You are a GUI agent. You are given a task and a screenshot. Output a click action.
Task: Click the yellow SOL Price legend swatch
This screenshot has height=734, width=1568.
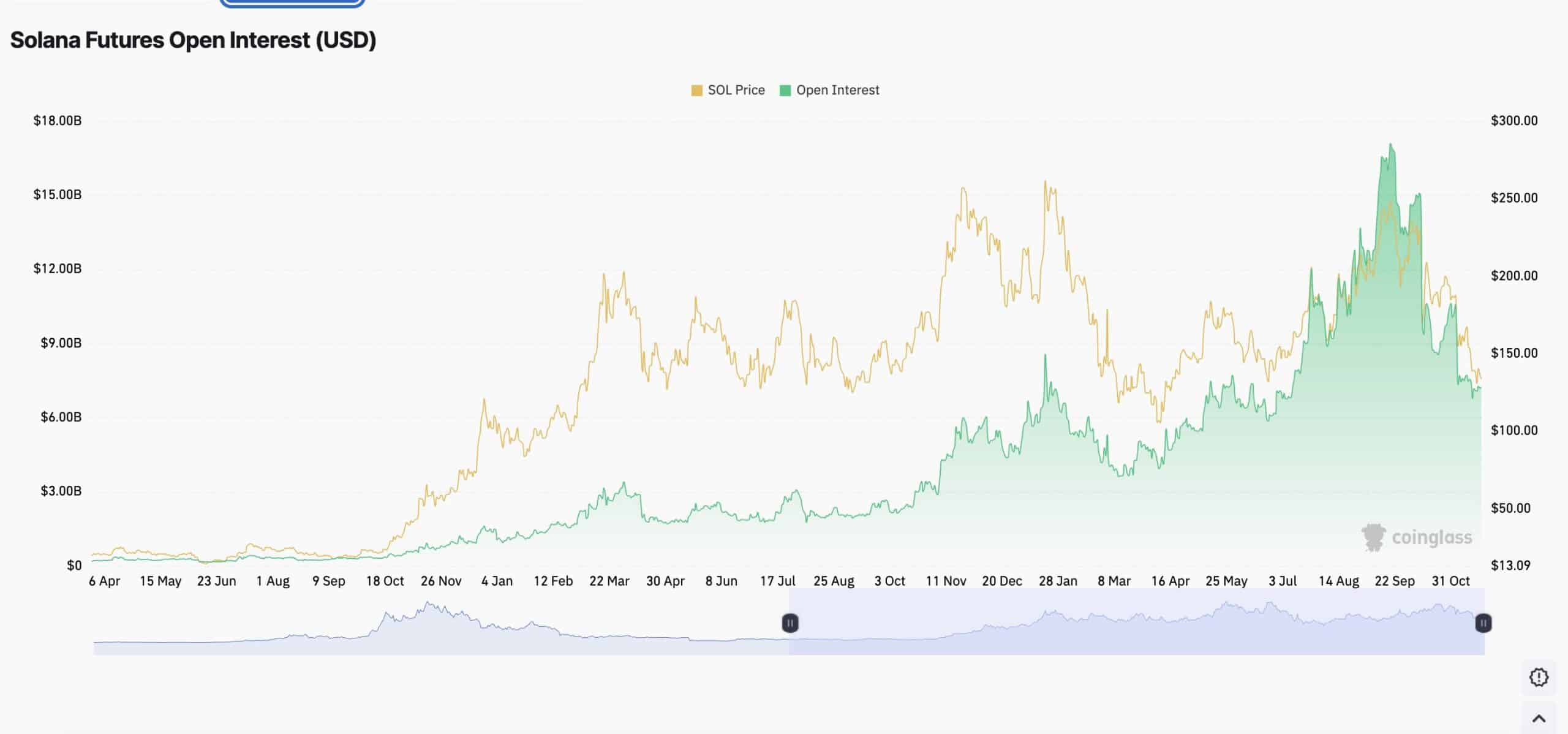696,89
